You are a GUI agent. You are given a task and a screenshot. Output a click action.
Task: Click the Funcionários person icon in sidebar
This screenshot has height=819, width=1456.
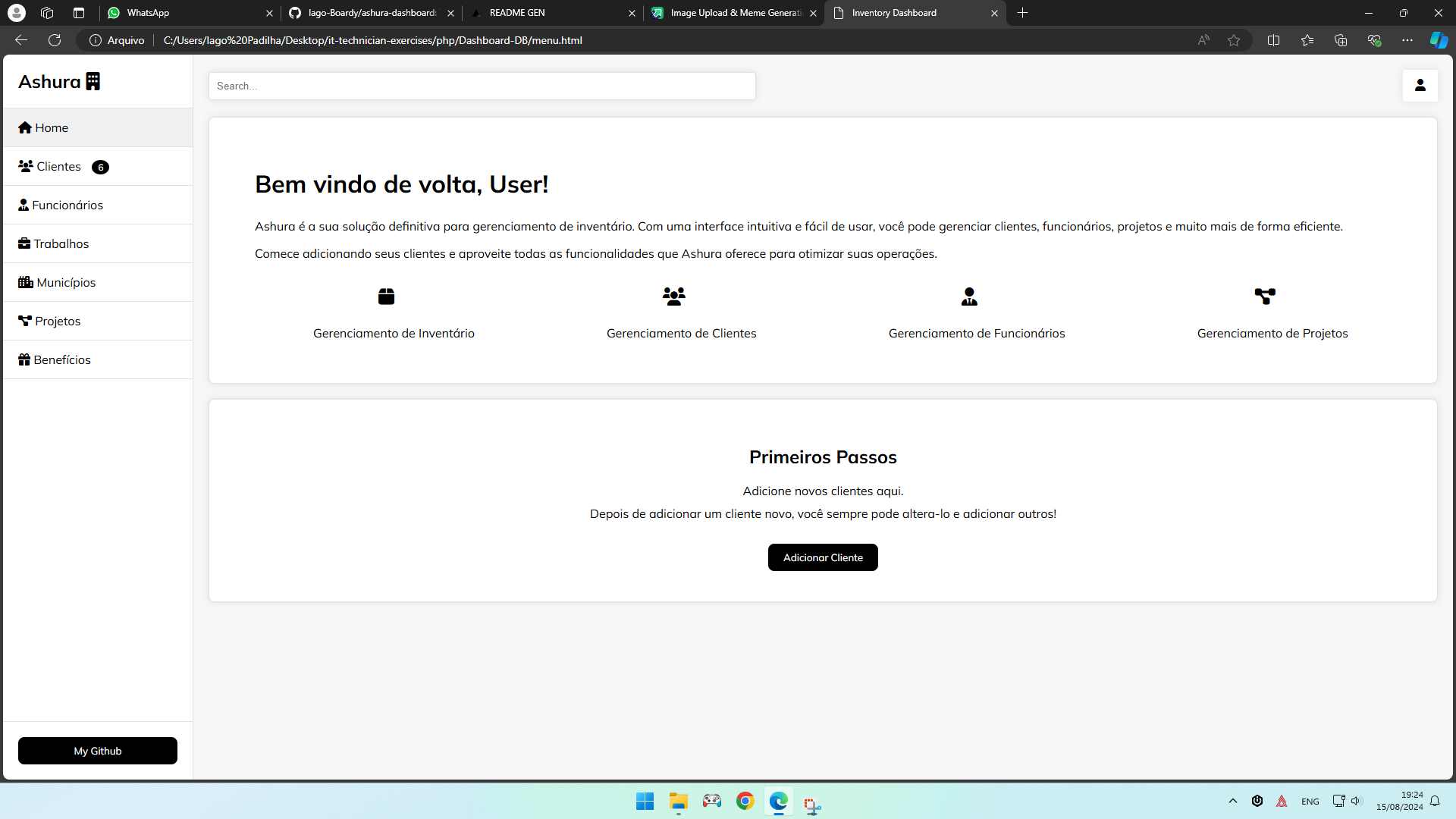point(24,205)
